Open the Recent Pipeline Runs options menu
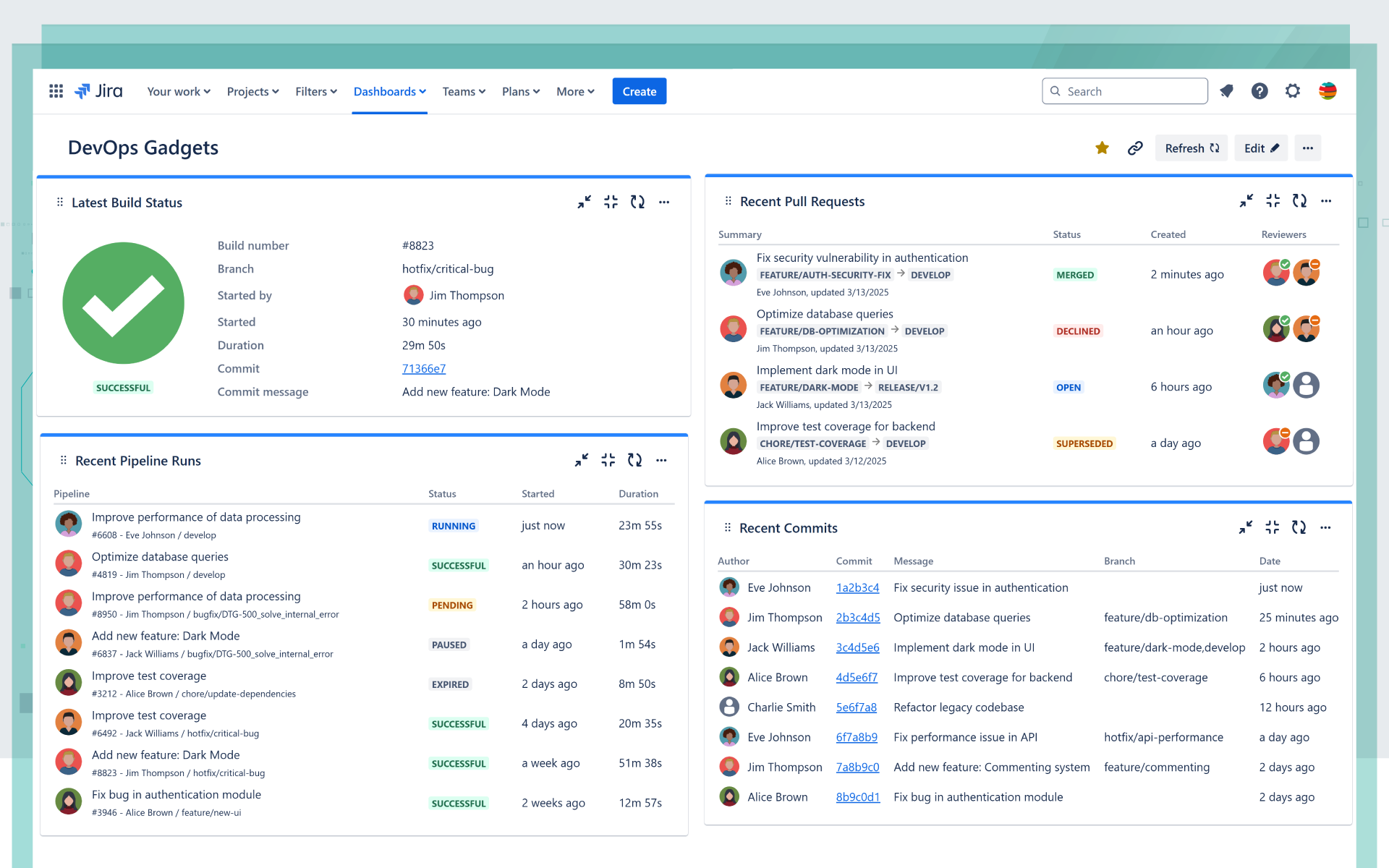This screenshot has width=1389, height=868. click(x=662, y=460)
